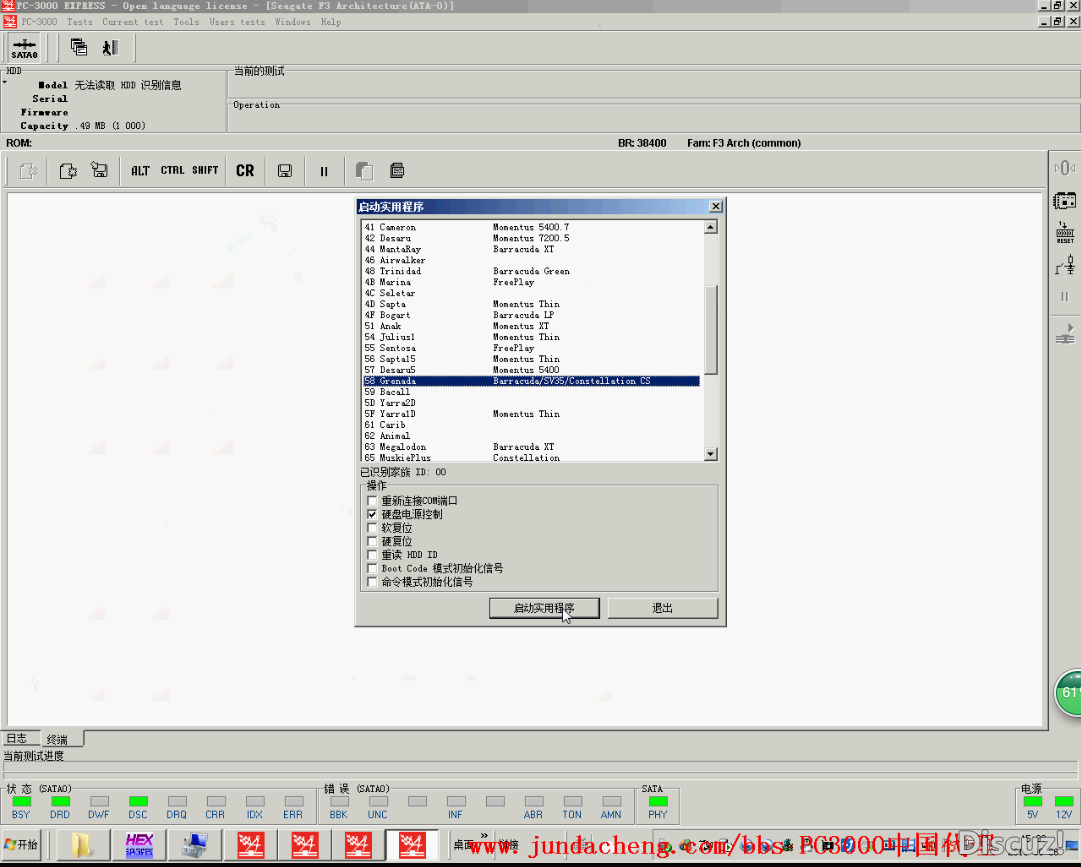Uncheck the 硬盘电源控制 checkbox
Image resolution: width=1081 pixels, height=867 pixels.
(x=373, y=514)
